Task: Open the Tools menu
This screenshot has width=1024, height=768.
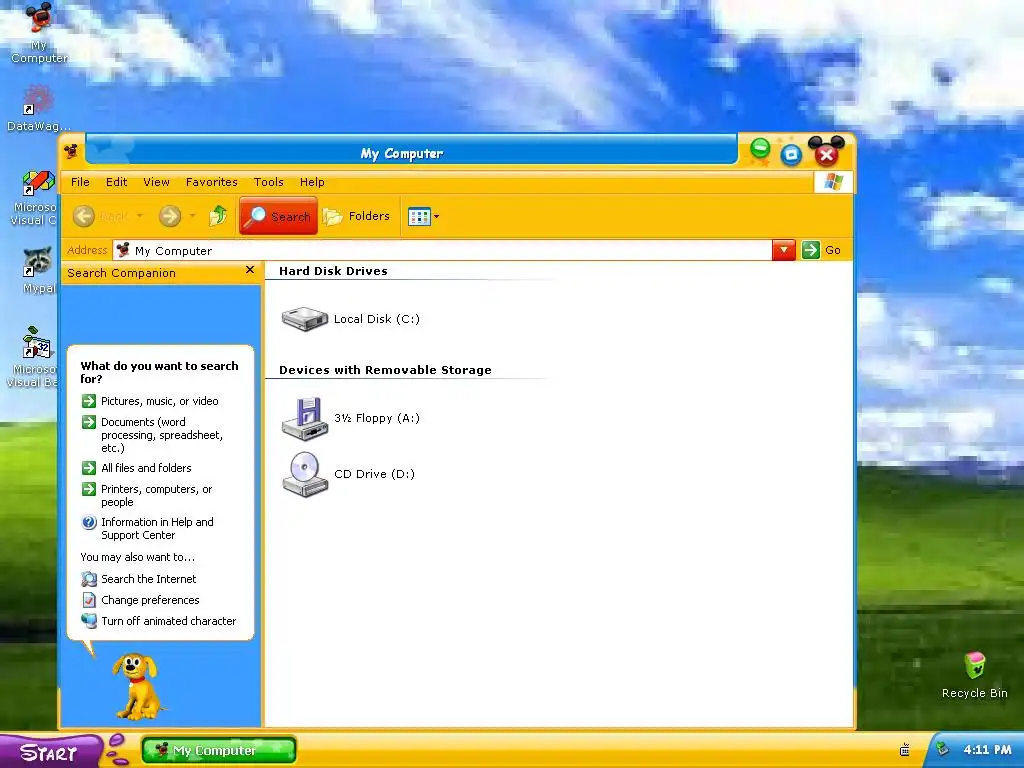Action: point(268,182)
